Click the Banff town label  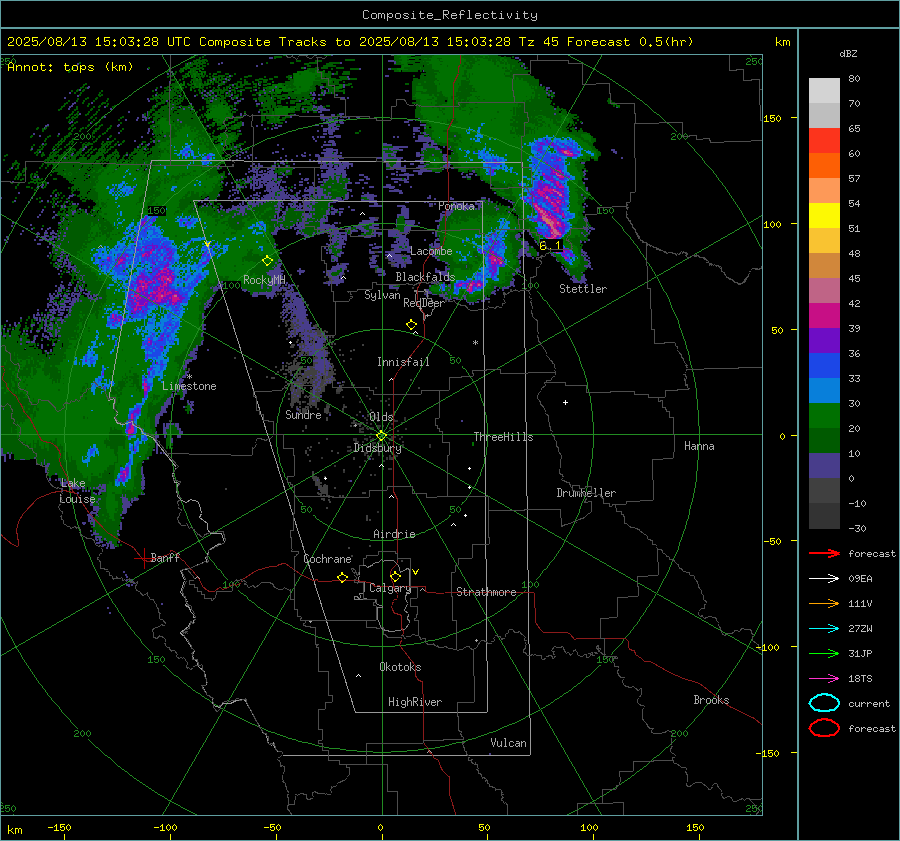(x=165, y=557)
